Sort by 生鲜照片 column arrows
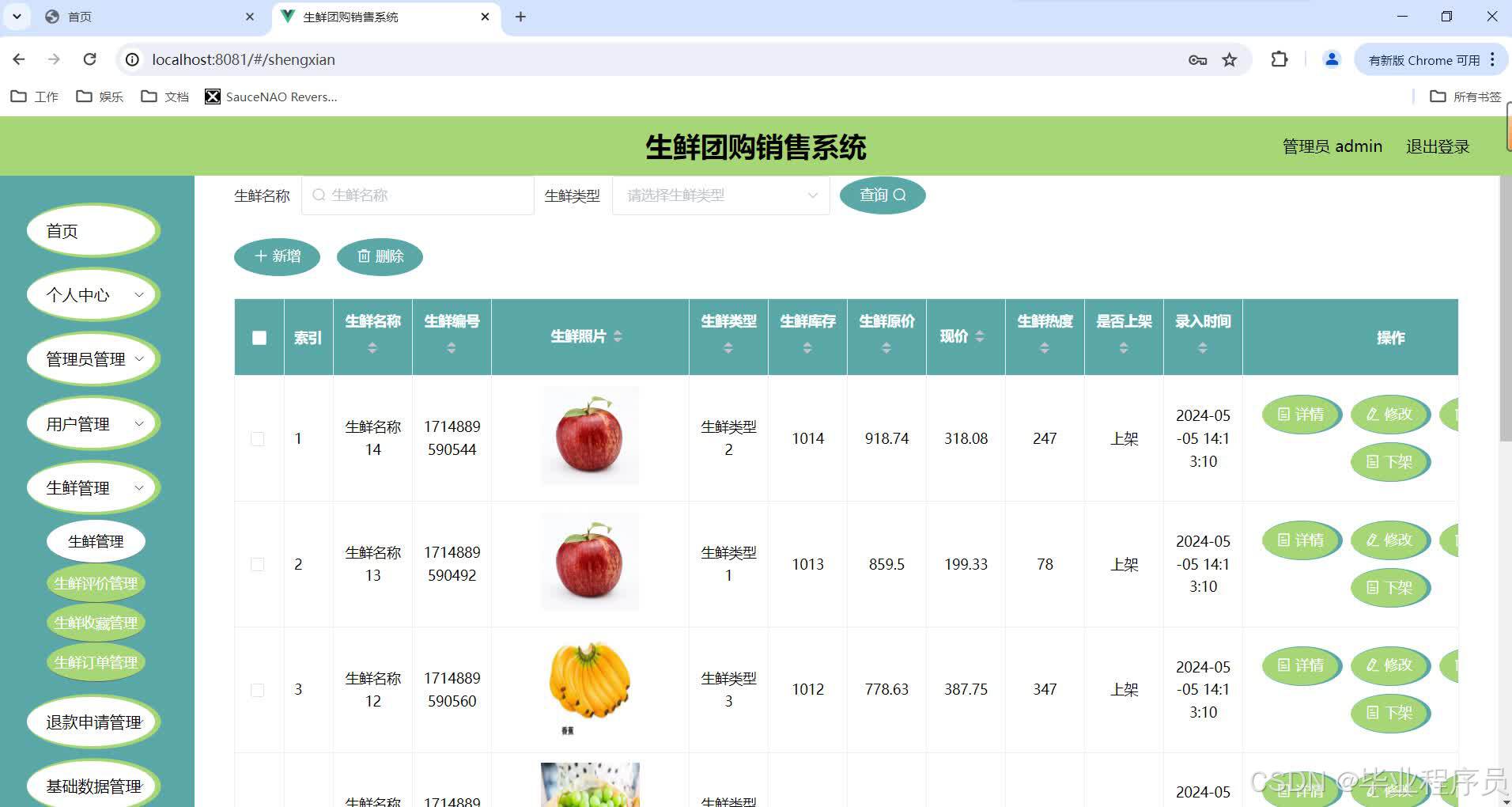 (x=618, y=336)
